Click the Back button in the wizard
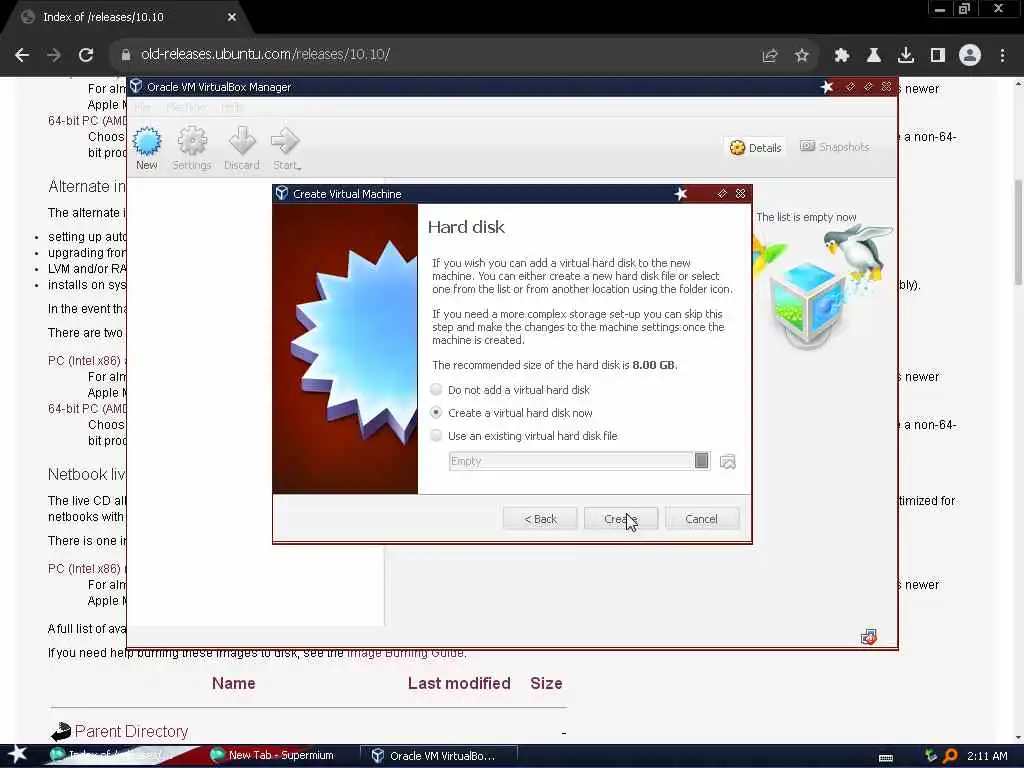This screenshot has width=1024, height=768. (540, 519)
